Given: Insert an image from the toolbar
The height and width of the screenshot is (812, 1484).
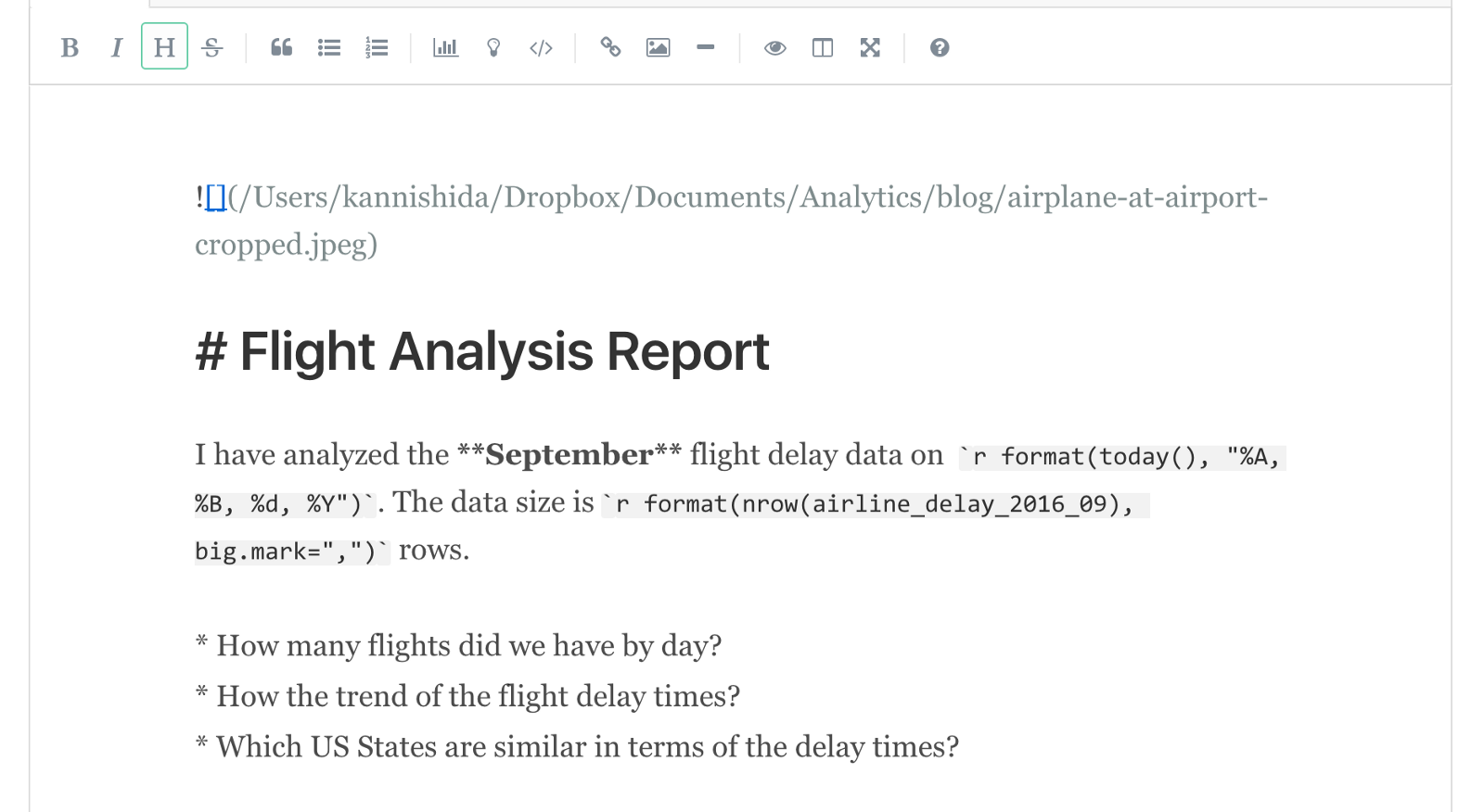Looking at the screenshot, I should [x=658, y=47].
